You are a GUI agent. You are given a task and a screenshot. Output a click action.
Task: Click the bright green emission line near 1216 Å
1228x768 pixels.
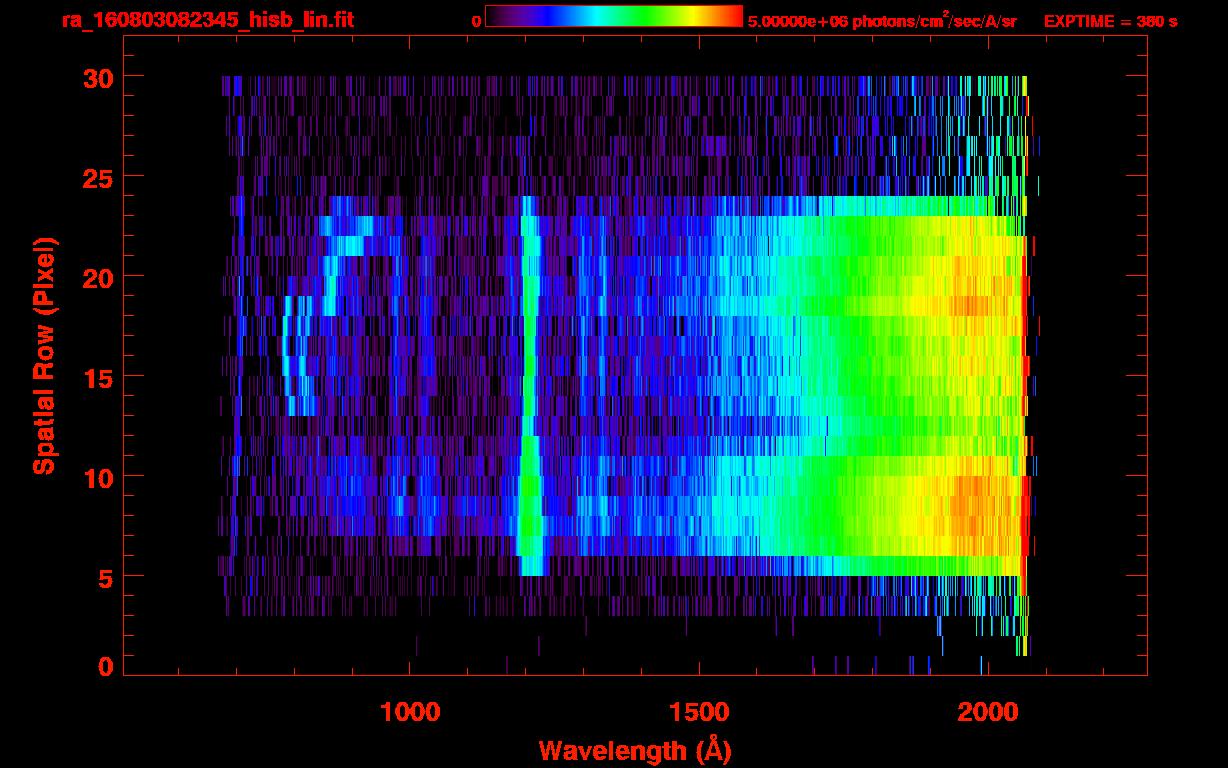click(529, 385)
